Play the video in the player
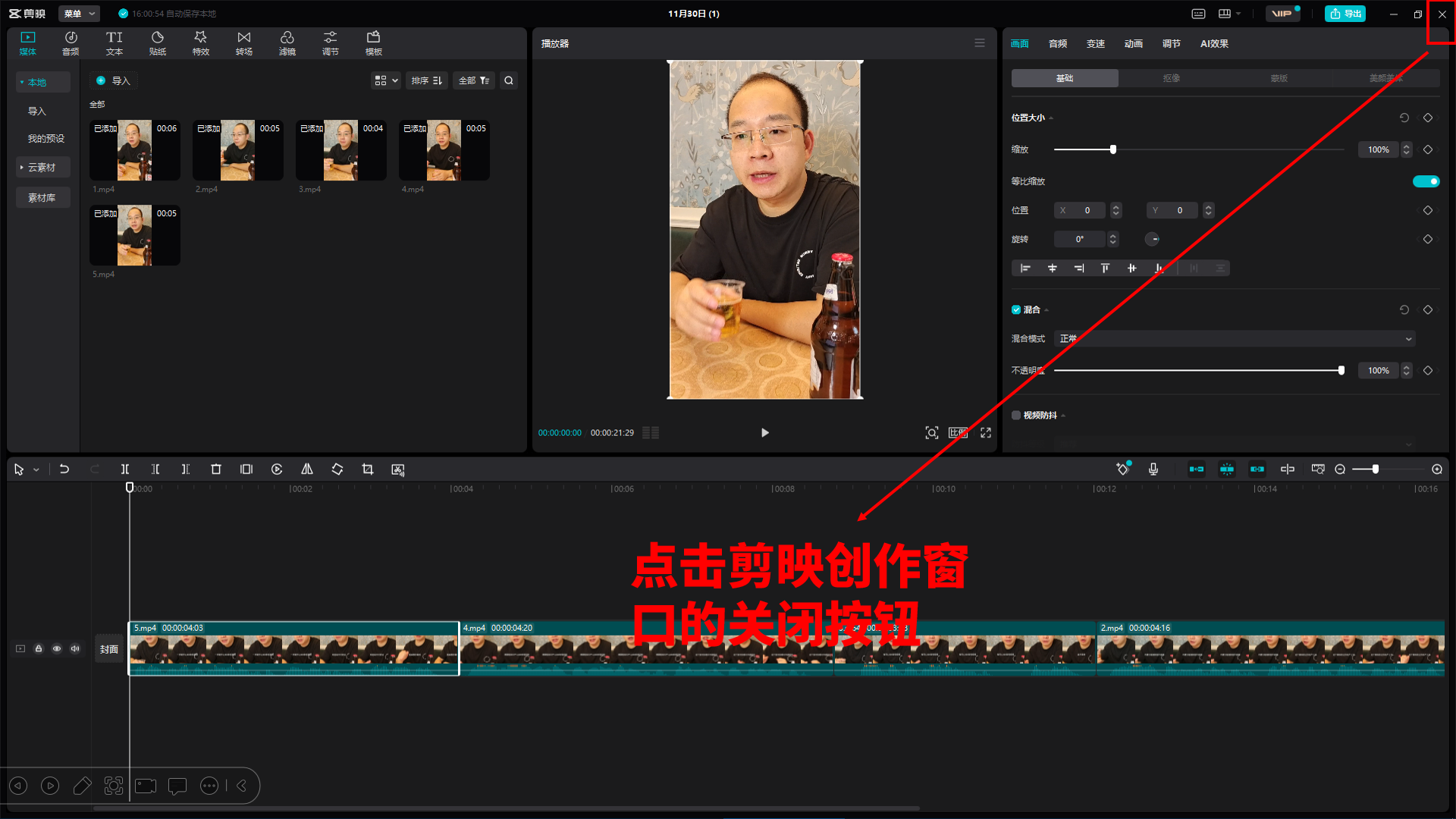The image size is (1456, 819). pos(764,432)
